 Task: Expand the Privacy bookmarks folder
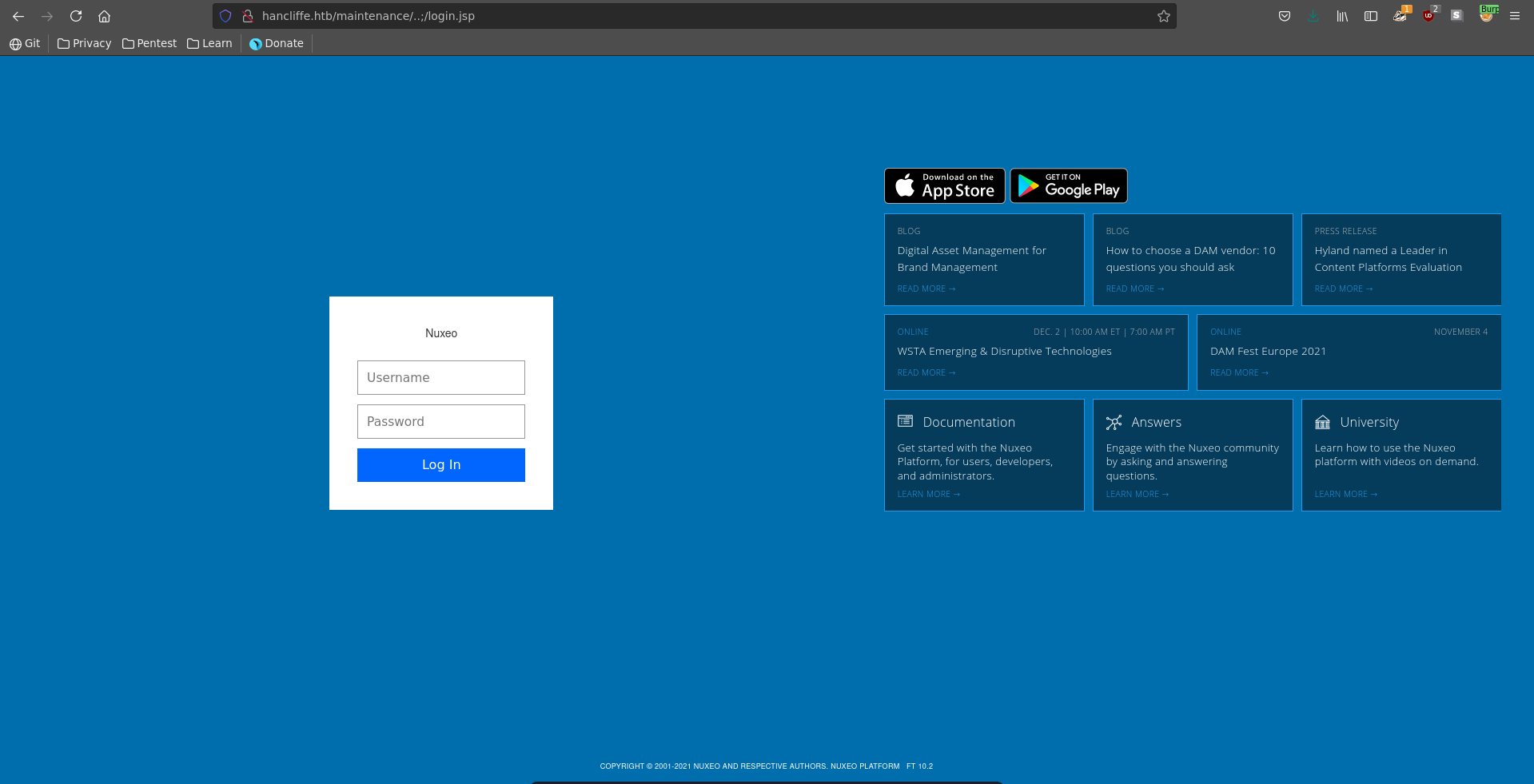pyautogui.click(x=84, y=43)
